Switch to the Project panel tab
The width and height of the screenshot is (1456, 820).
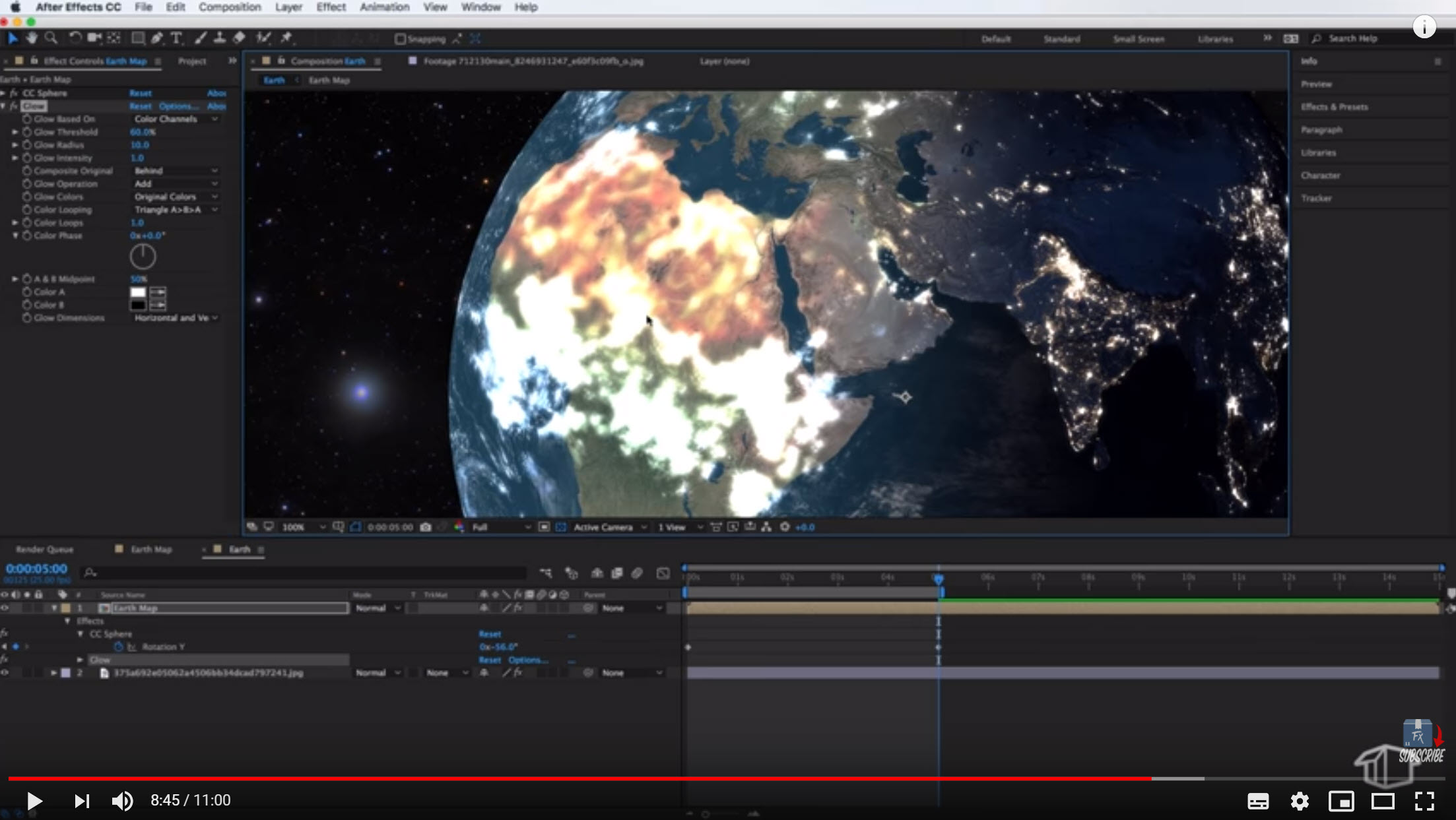coord(192,61)
